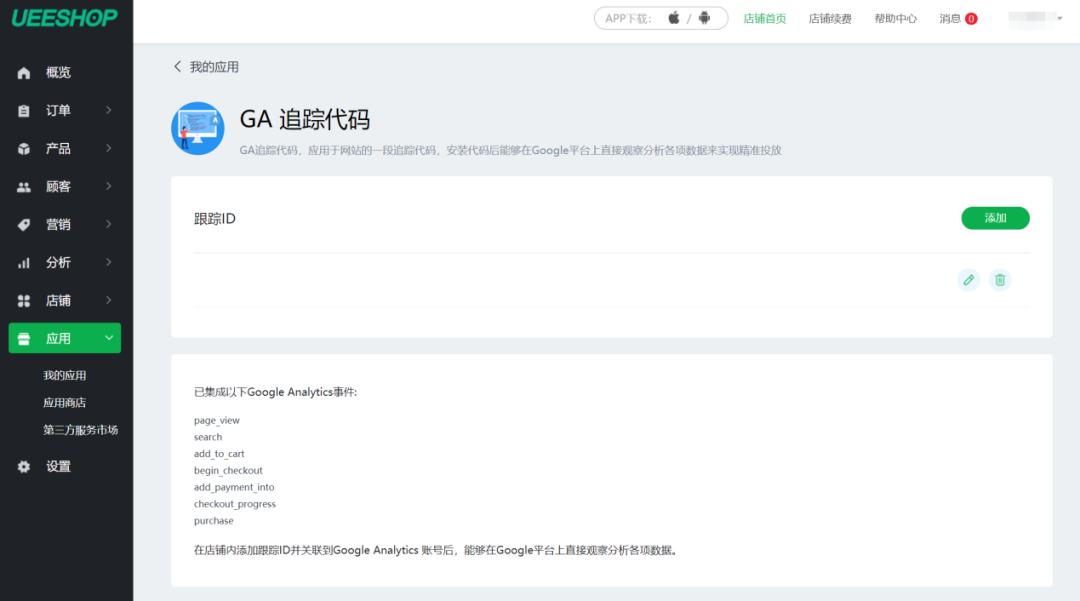Click the bar chart icon beside 分析

24,263
